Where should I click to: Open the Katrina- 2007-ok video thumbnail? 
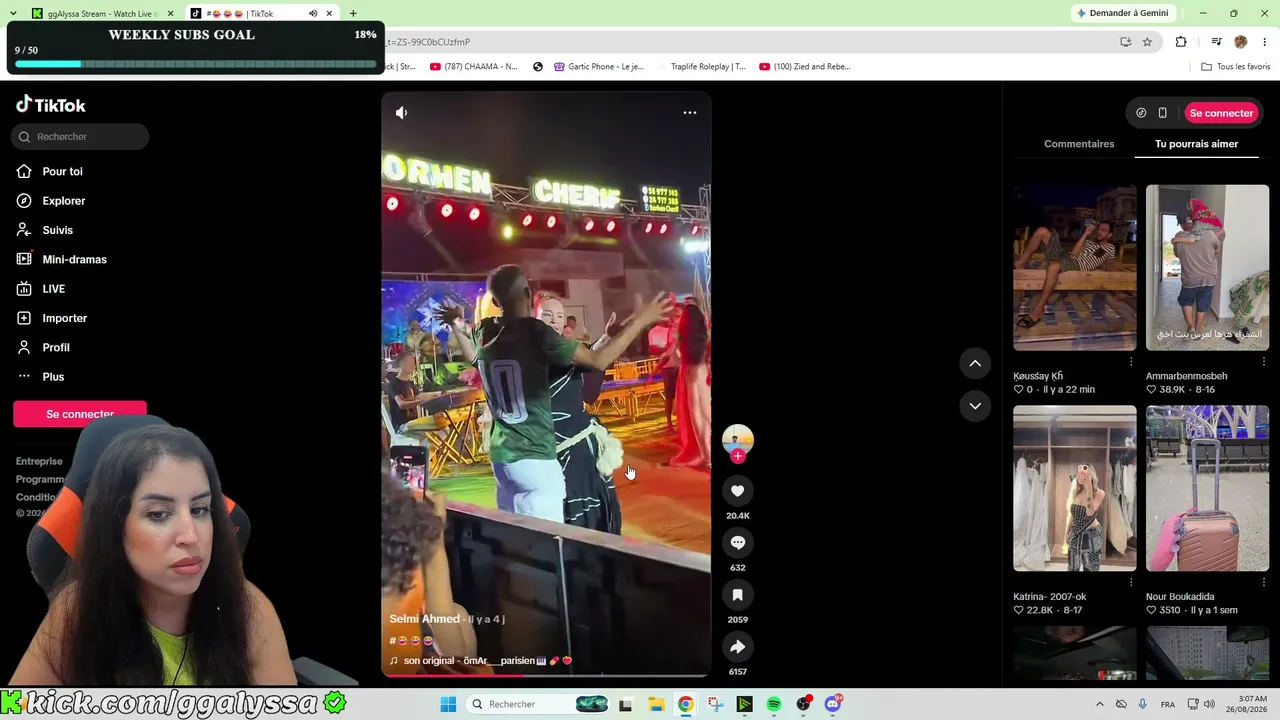point(1075,488)
